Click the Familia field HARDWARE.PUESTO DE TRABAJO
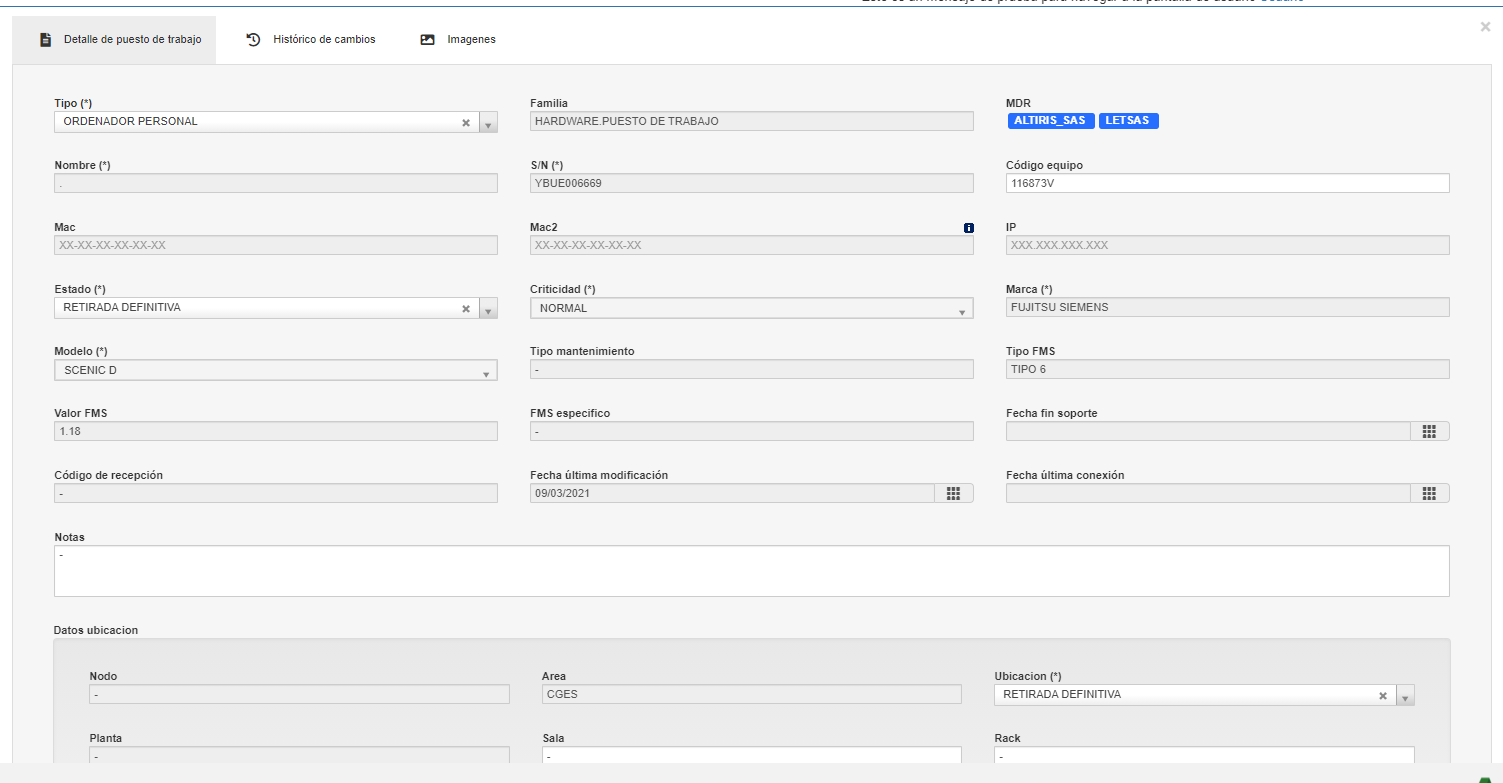The width and height of the screenshot is (1503, 783). click(751, 121)
